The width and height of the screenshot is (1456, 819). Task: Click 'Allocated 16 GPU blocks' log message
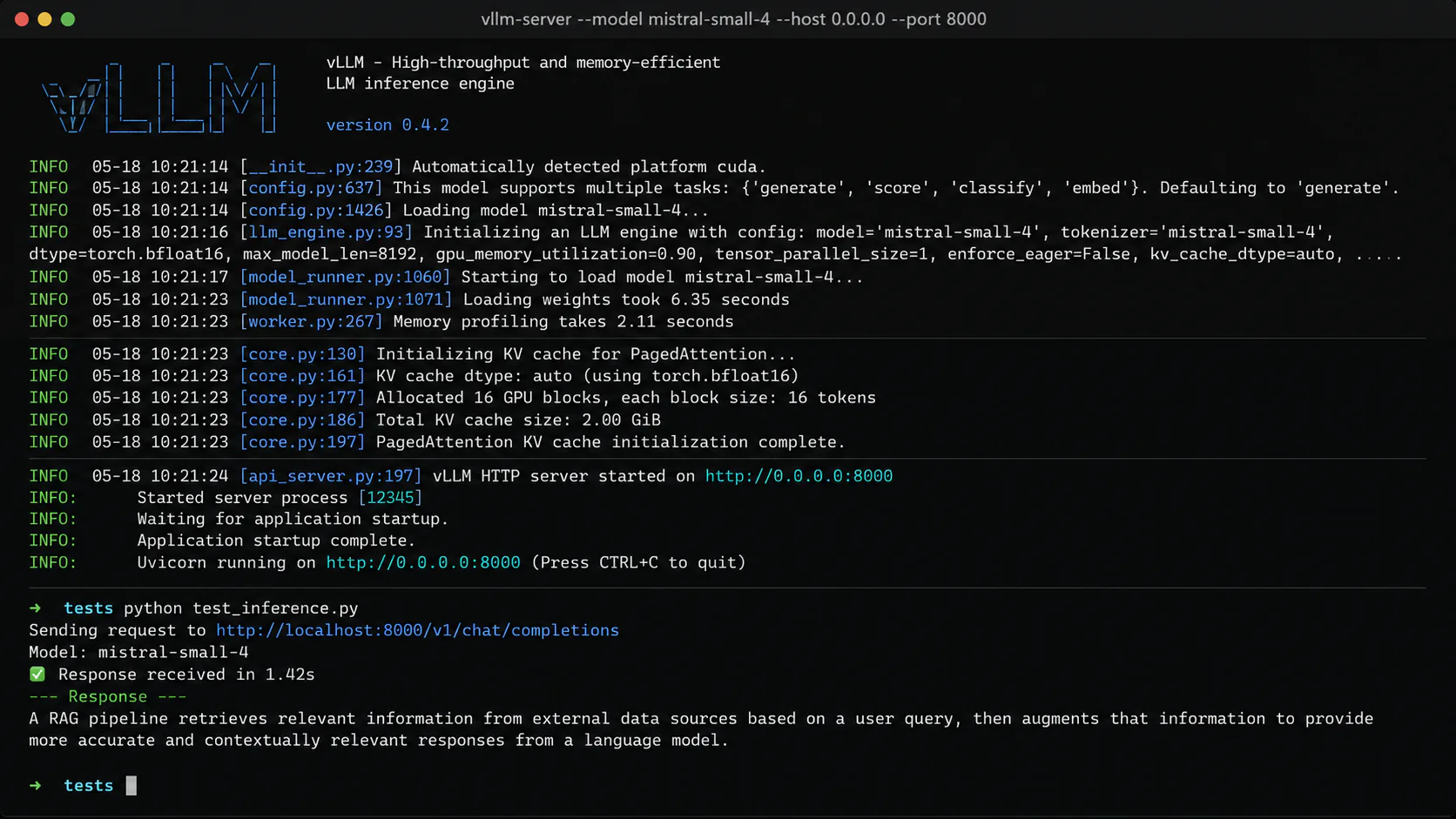(626, 398)
